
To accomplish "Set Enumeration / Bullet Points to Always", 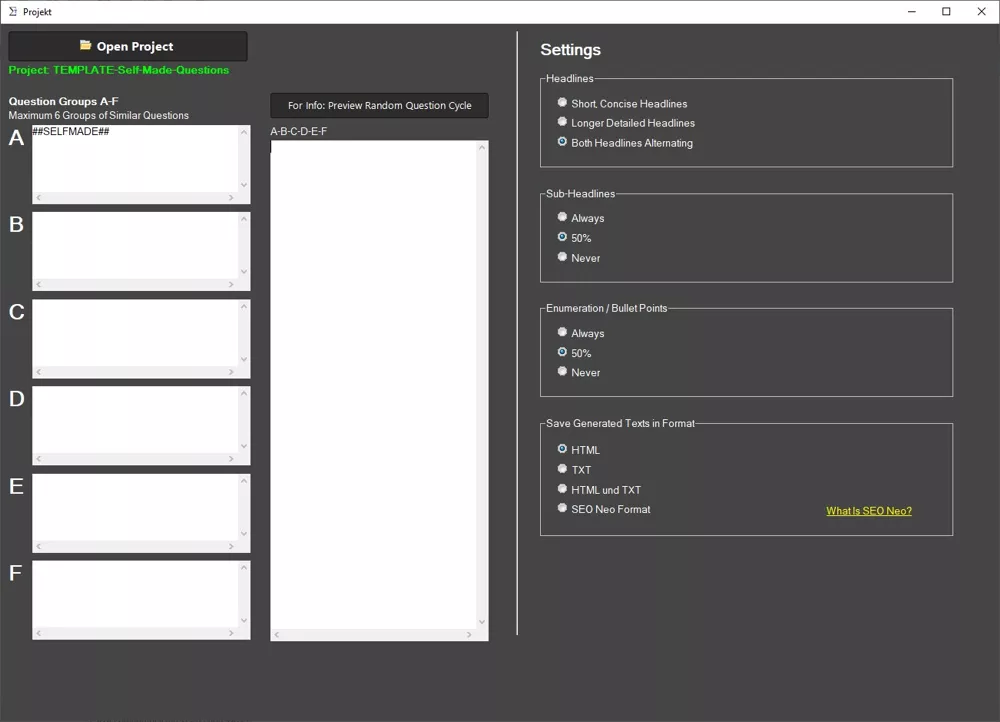I will tap(580, 333).
